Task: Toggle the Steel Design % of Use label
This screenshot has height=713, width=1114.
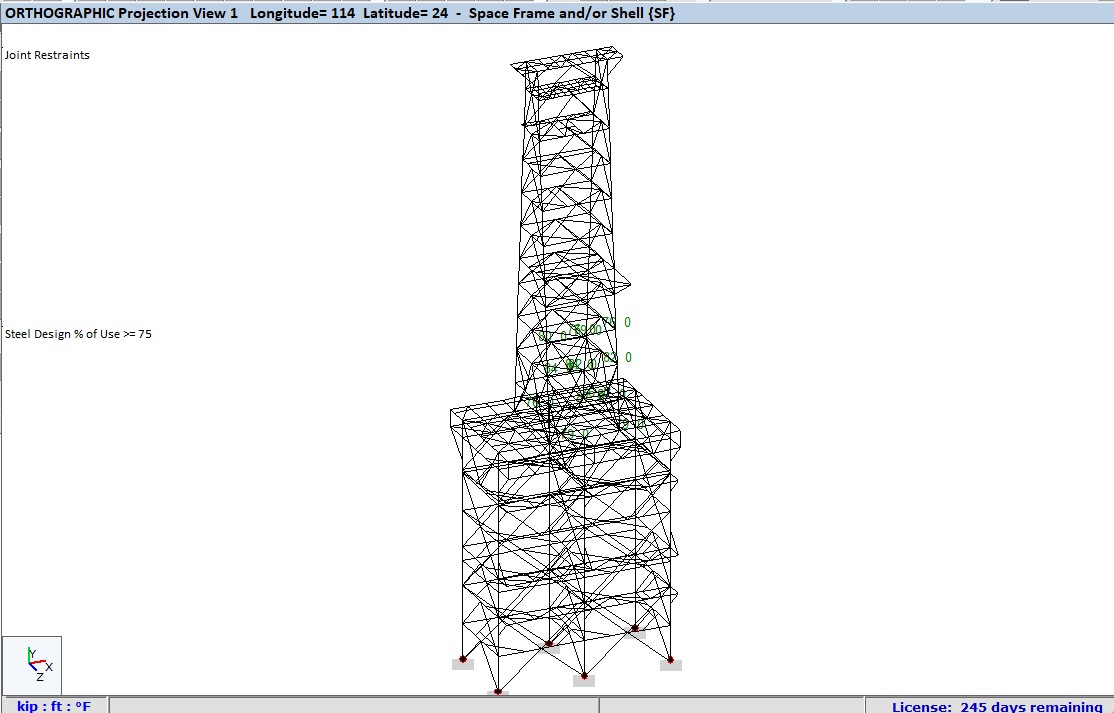Action: point(77,334)
